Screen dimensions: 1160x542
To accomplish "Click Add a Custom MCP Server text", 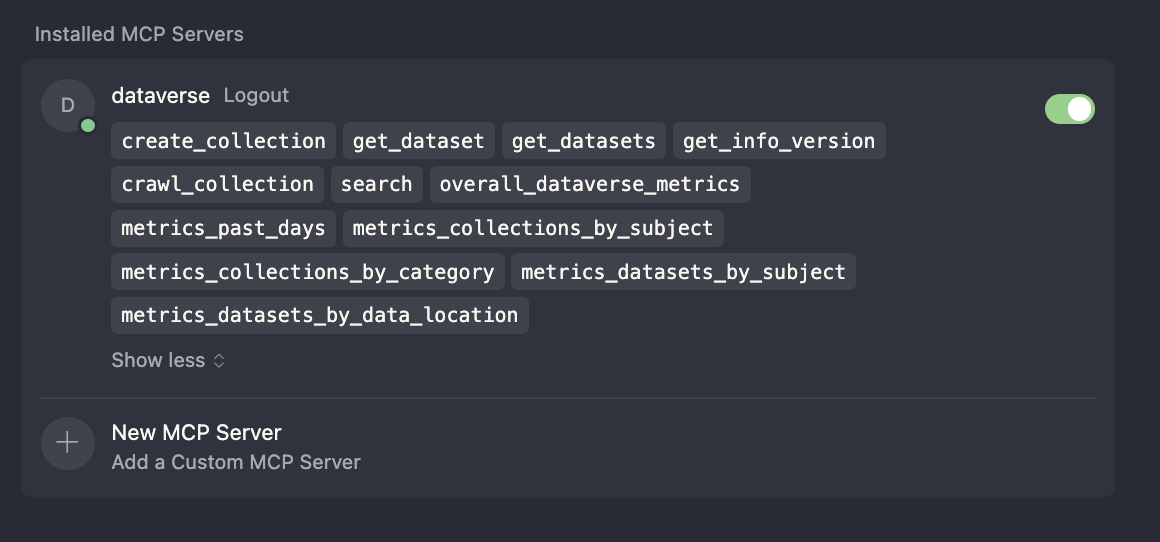I will click(x=236, y=462).
